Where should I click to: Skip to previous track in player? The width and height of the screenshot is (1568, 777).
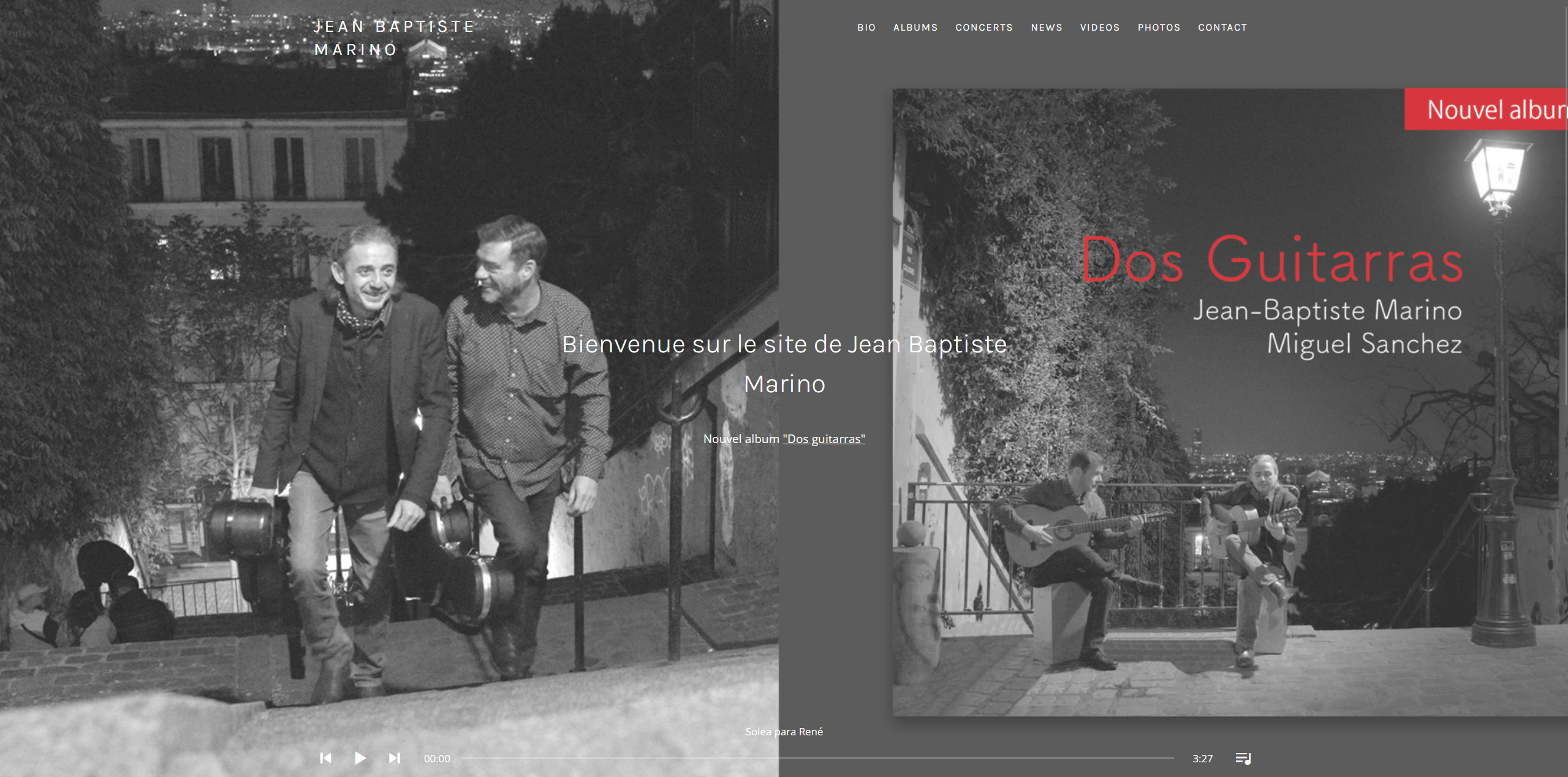[x=325, y=758]
